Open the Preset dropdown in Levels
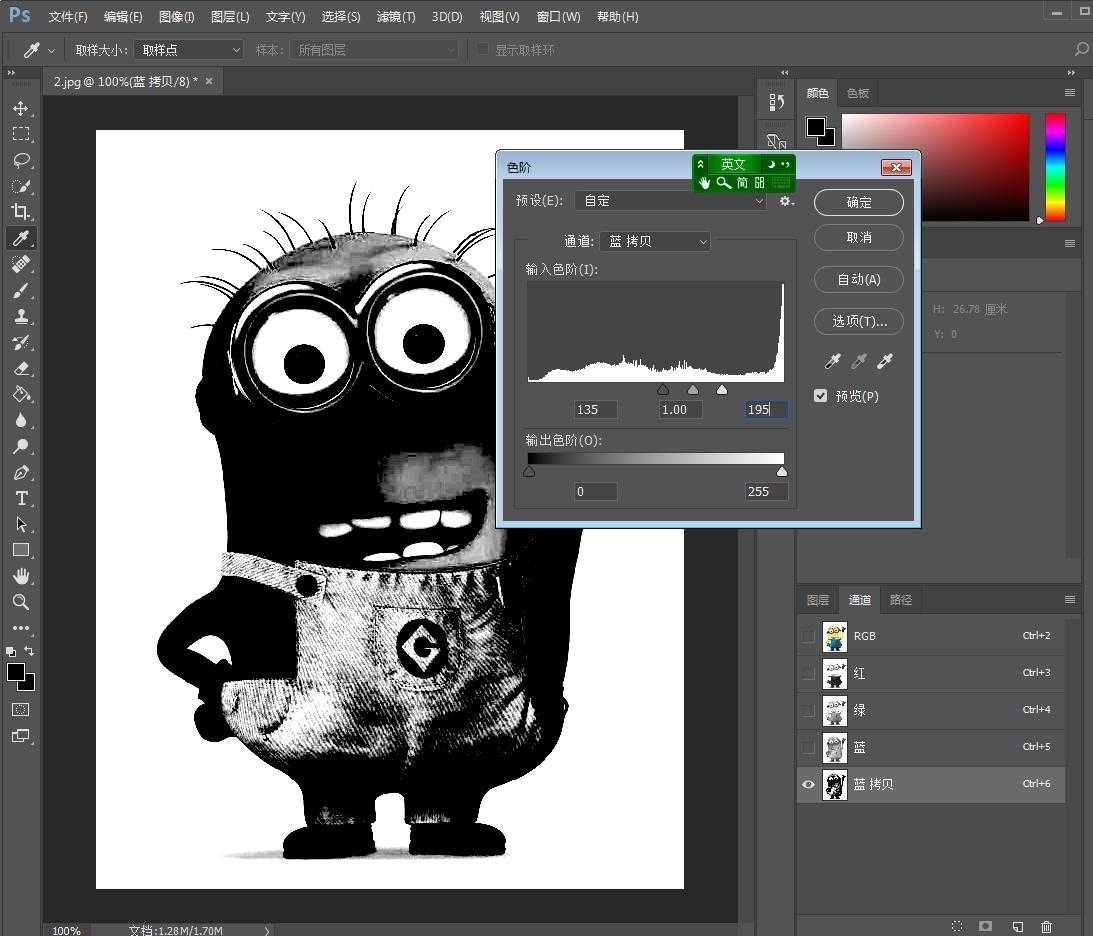1093x936 pixels. [671, 201]
